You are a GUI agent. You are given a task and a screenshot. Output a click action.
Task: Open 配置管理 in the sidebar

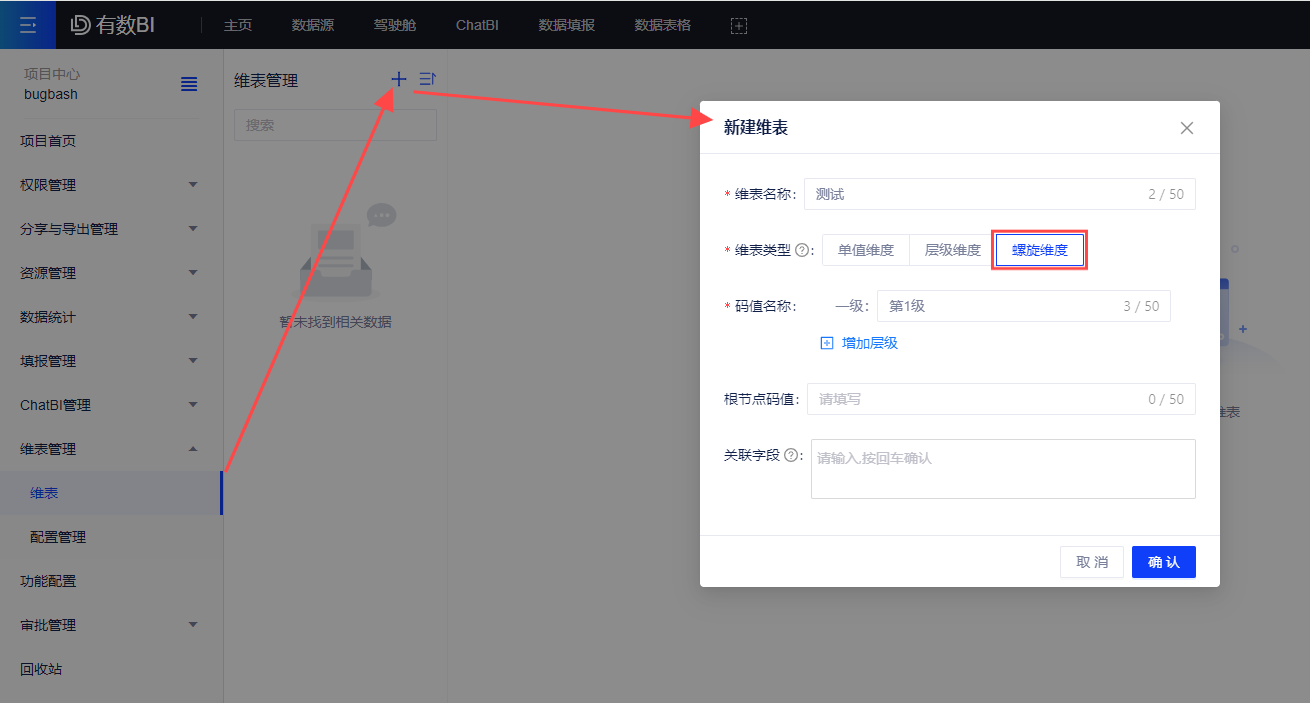tap(58, 537)
